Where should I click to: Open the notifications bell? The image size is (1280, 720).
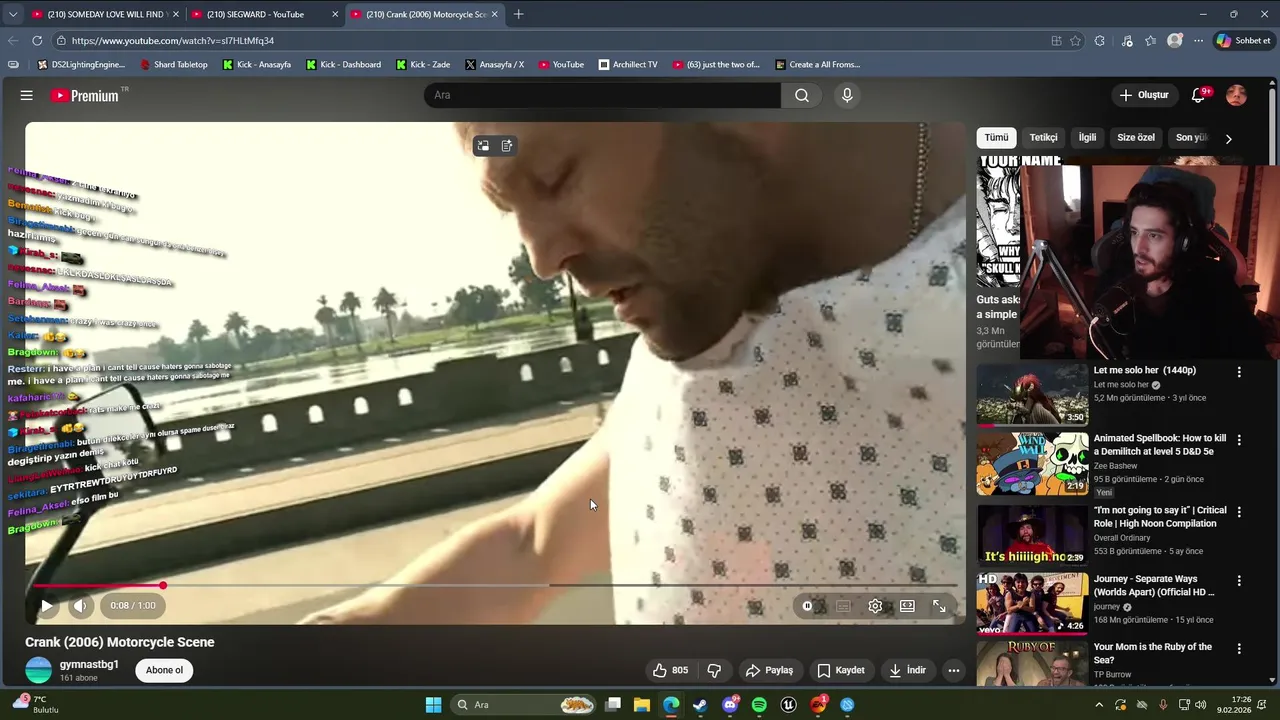coord(1199,95)
